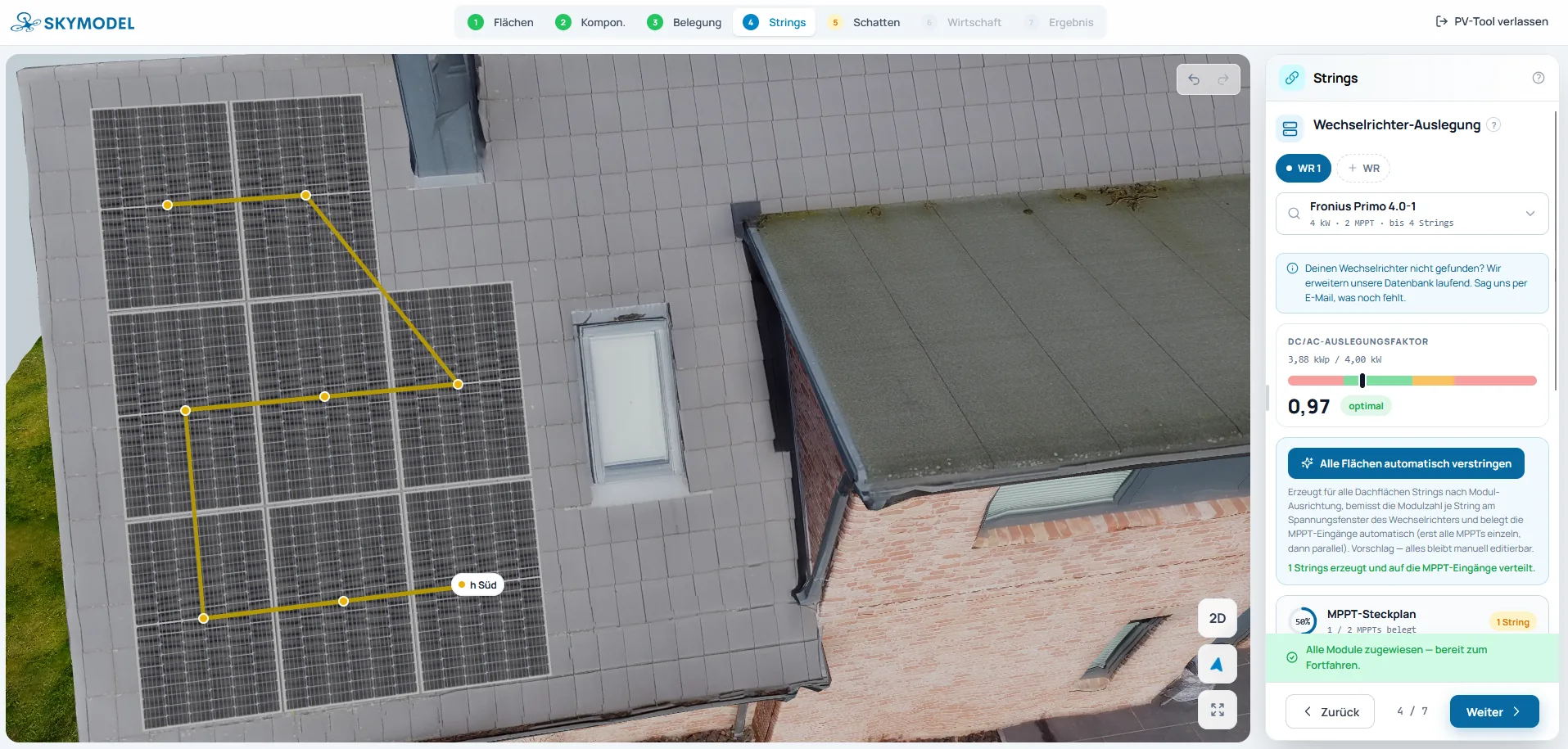The height and width of the screenshot is (749, 1568).
Task: Open the Schatten step
Action: point(864,22)
